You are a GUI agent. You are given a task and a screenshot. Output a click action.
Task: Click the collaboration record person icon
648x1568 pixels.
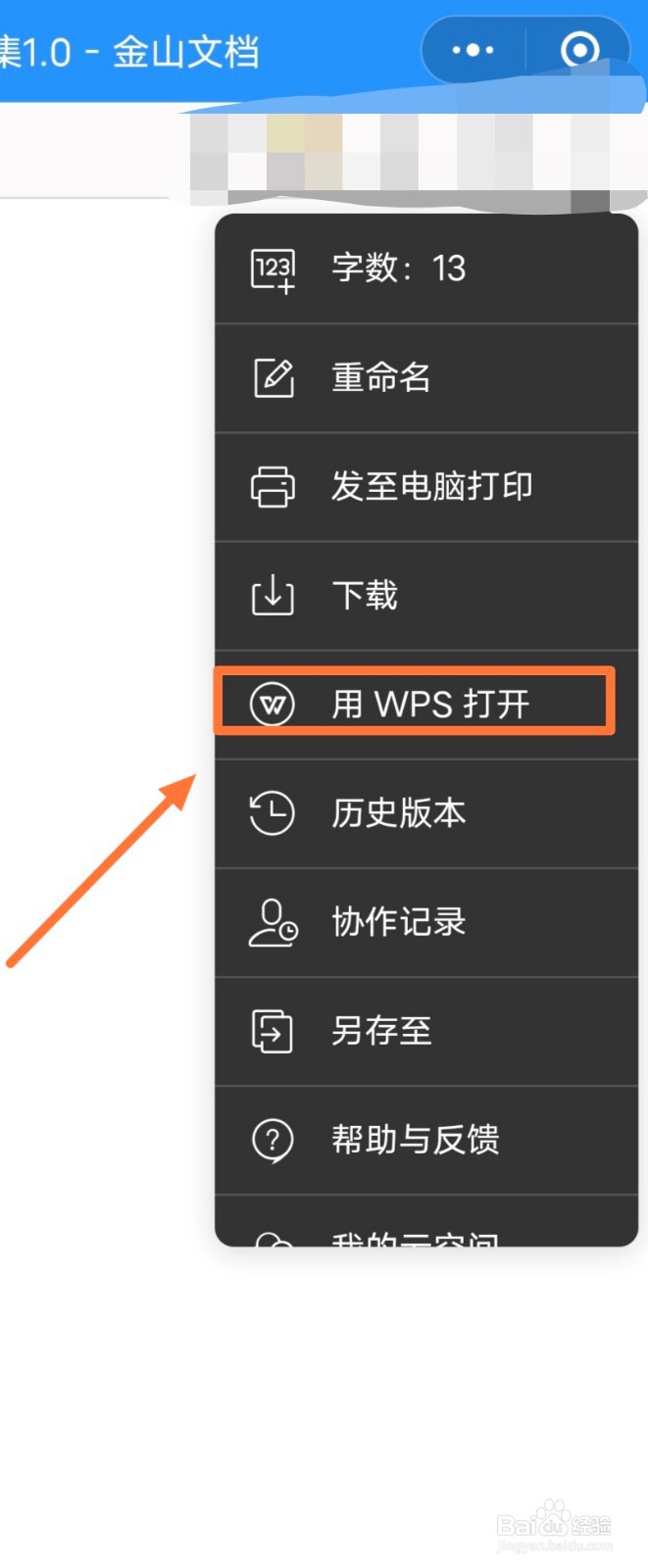pyautogui.click(x=273, y=922)
